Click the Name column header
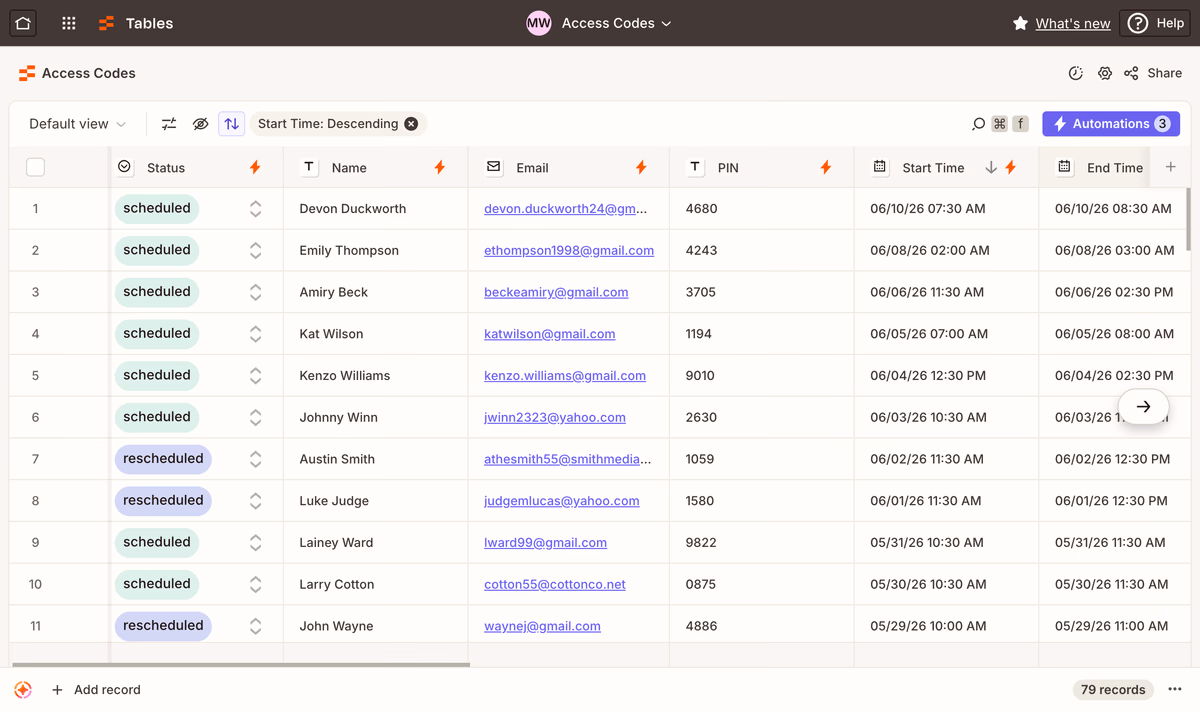Viewport: 1200px width, 712px height. tap(376, 168)
